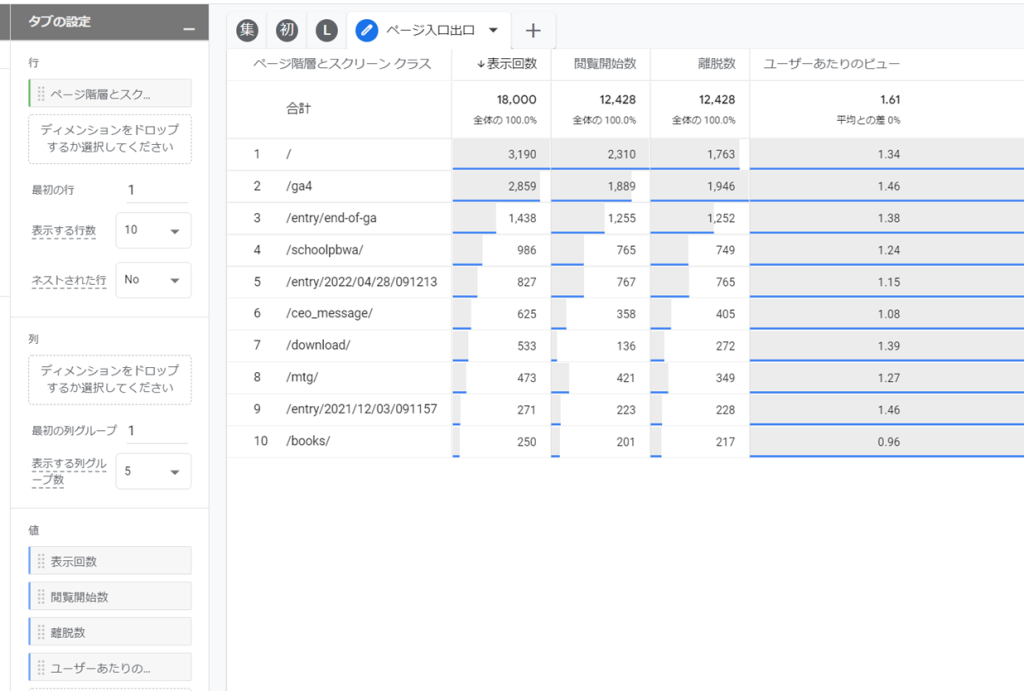Screen dimensions: 1024x691
Task: Open the 集 tab
Action: pyautogui.click(x=247, y=30)
